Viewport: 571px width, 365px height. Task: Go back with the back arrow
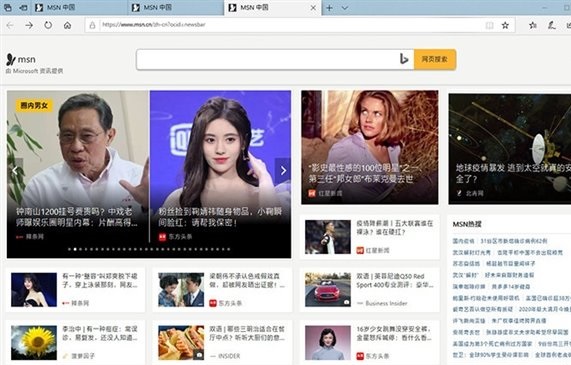[10, 25]
